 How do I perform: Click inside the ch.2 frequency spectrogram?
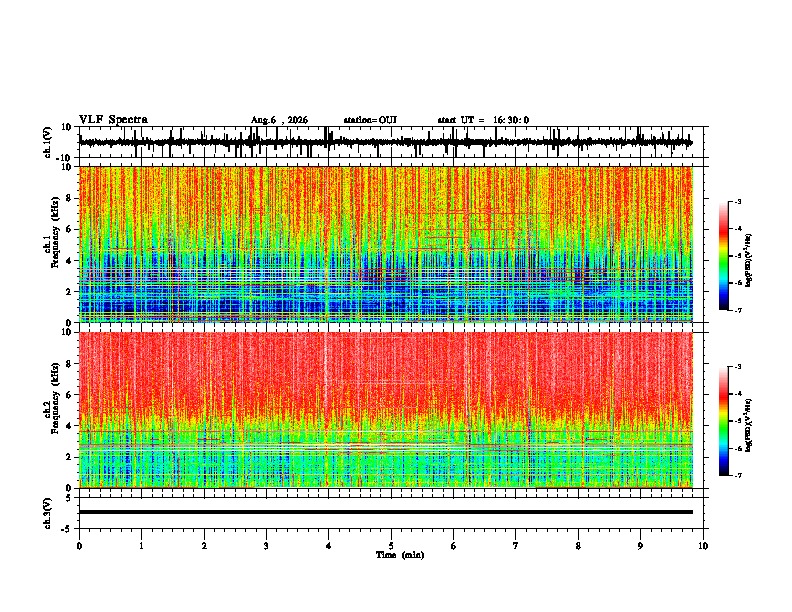coord(386,410)
